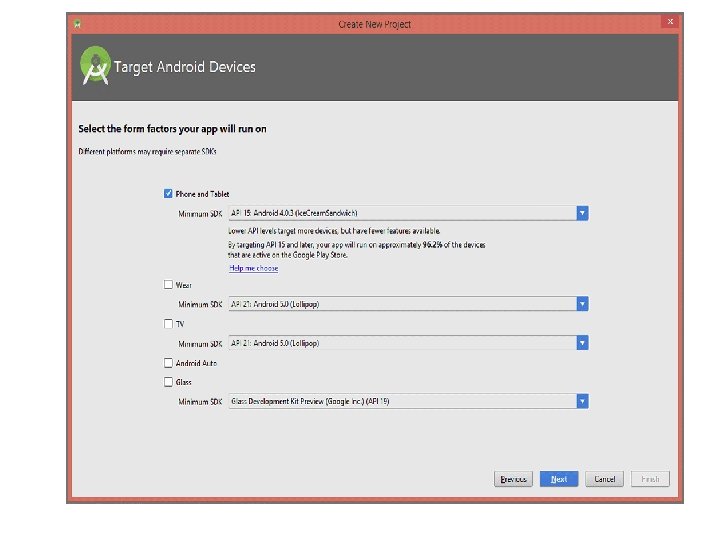Cancel the new project wizard

[x=604, y=479]
